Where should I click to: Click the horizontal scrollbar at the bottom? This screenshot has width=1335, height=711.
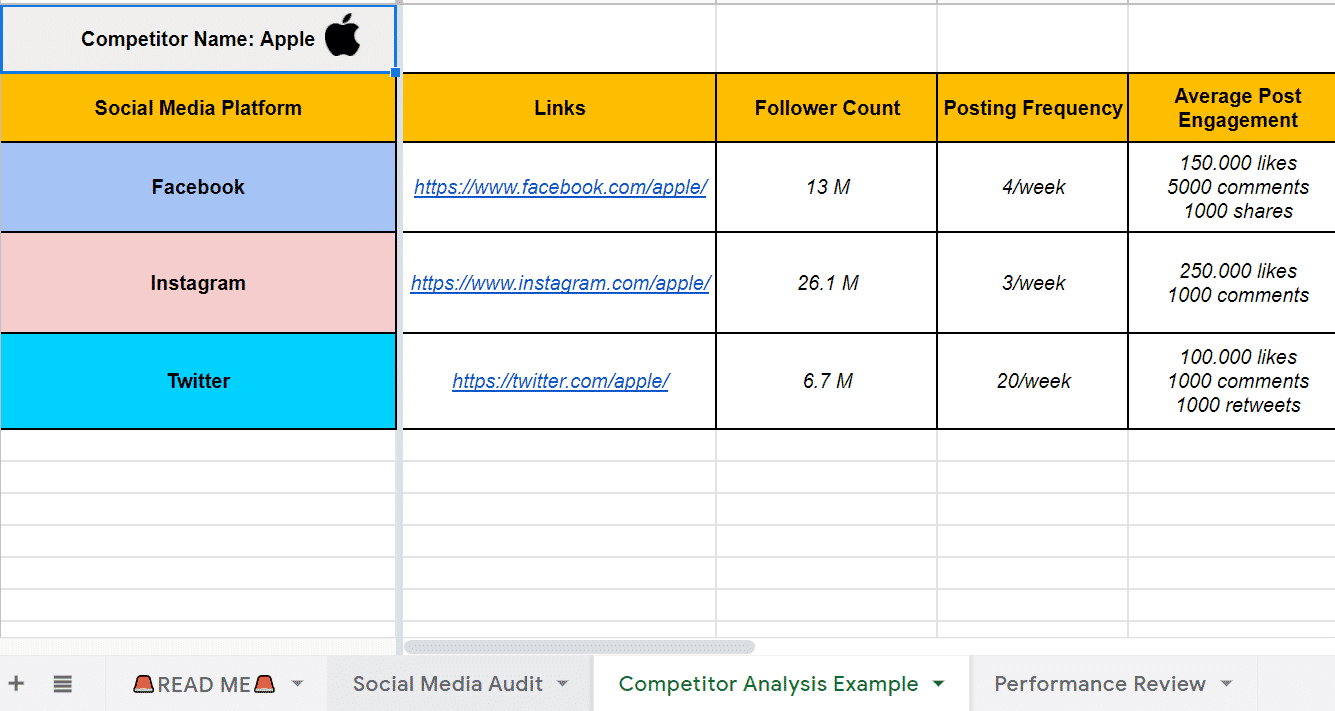pyautogui.click(x=578, y=648)
